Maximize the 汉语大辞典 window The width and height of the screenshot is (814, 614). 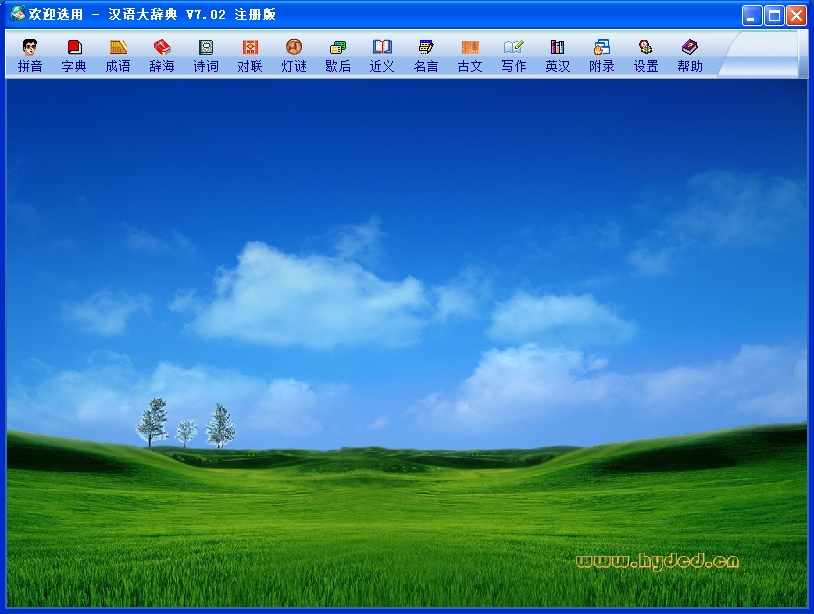coord(774,15)
